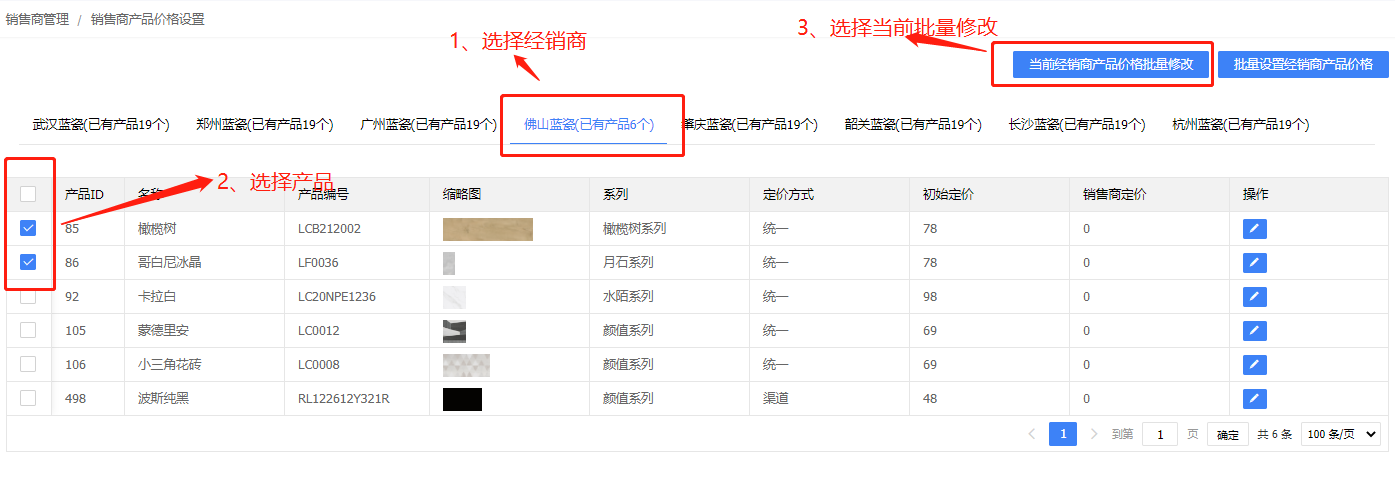Focus the page number input field

pos(1160,434)
